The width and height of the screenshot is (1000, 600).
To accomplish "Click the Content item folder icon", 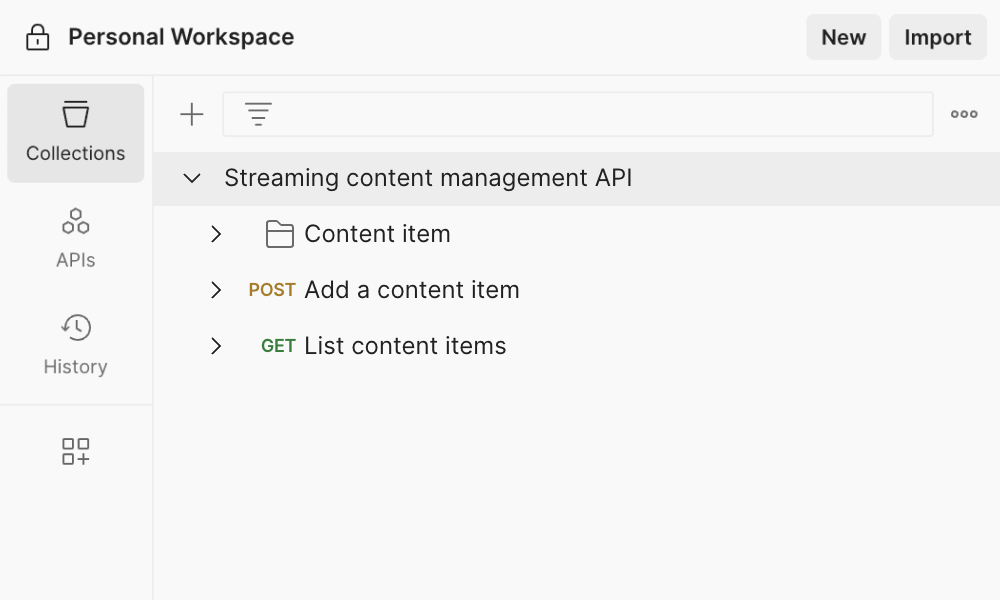I will [x=280, y=234].
